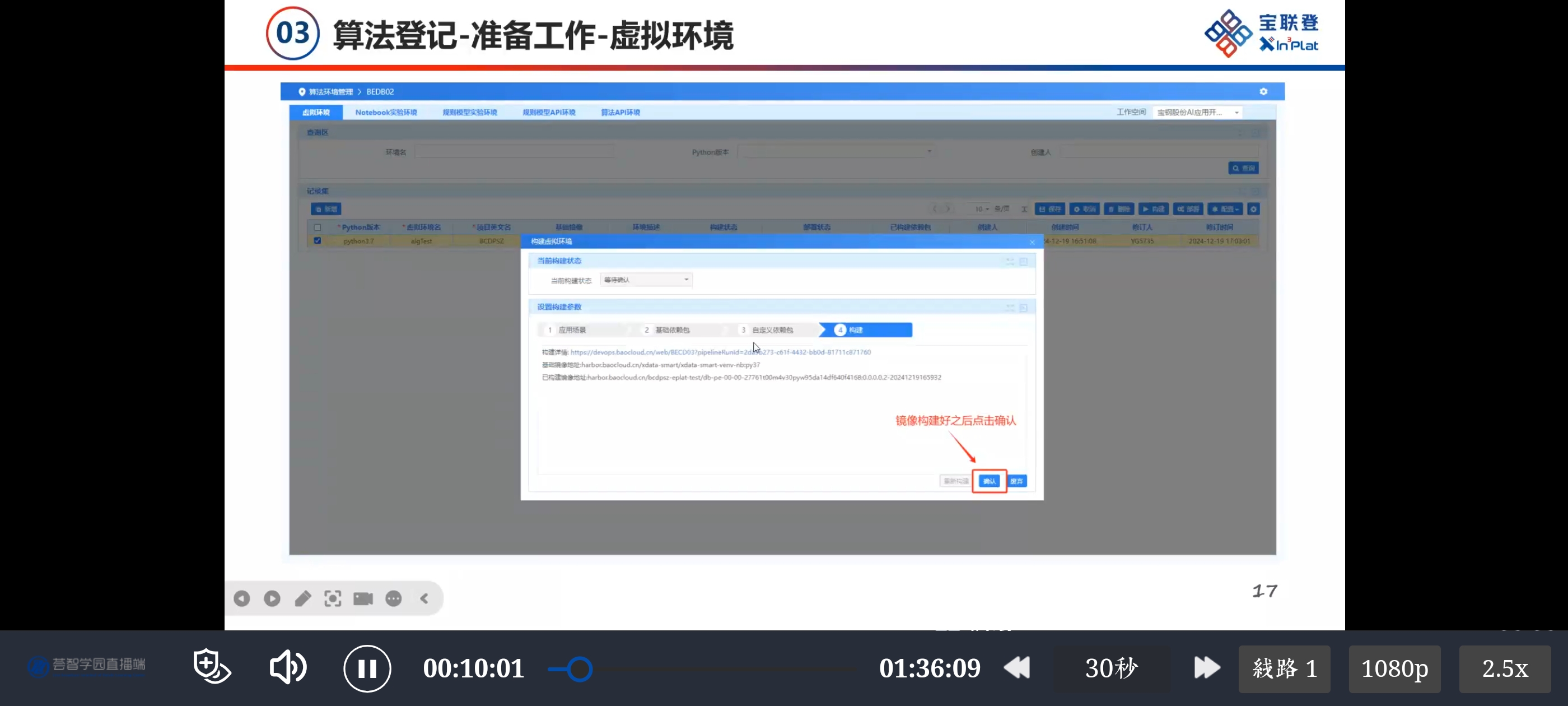Click the focus capture frame icon
The image size is (1568, 706).
[332, 598]
